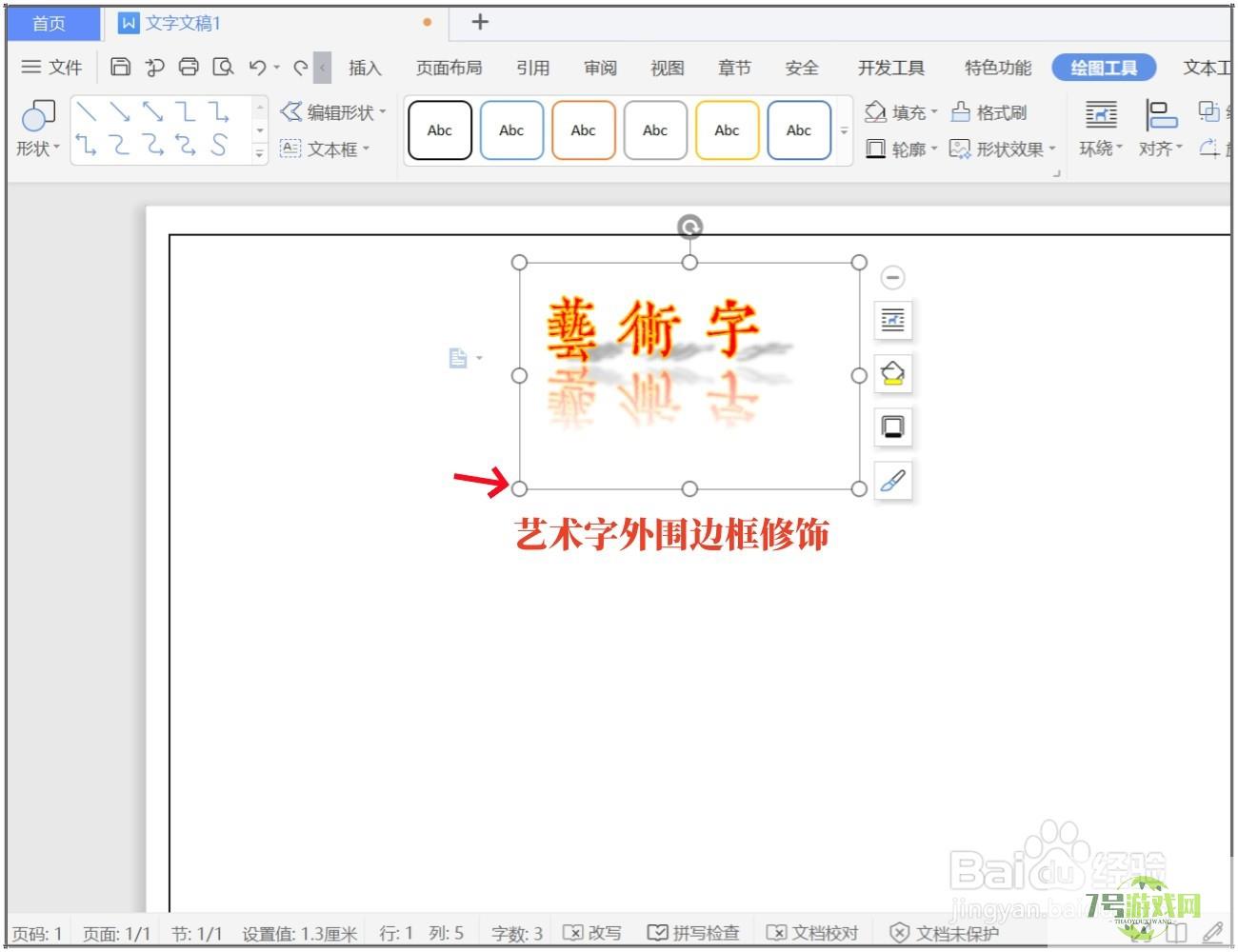Open the 填充 fill dropdown

point(901,112)
